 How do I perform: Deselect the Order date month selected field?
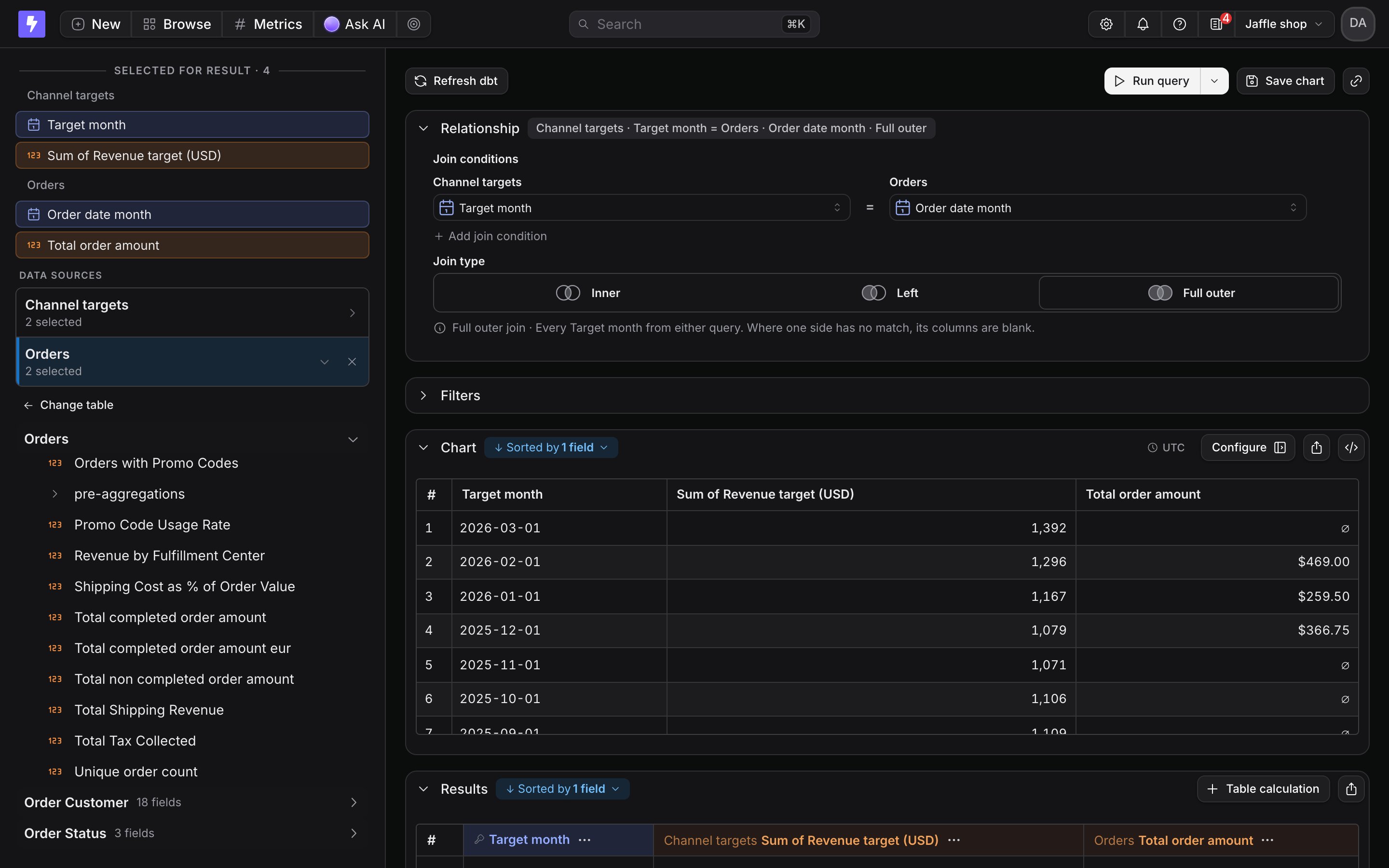(192, 214)
